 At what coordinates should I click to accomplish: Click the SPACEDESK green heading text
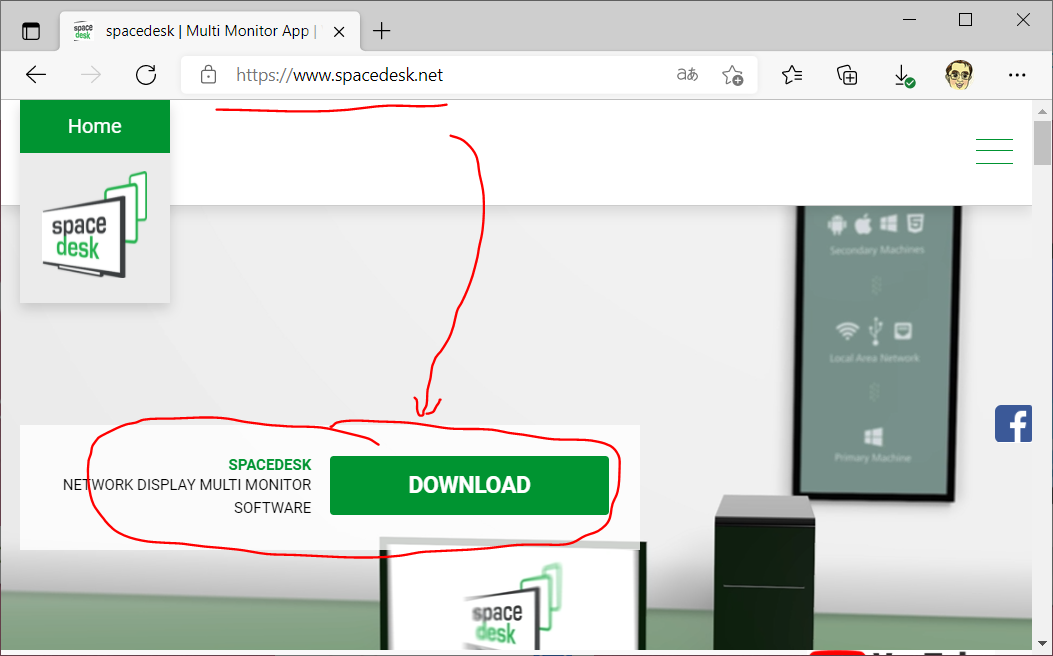(270, 465)
